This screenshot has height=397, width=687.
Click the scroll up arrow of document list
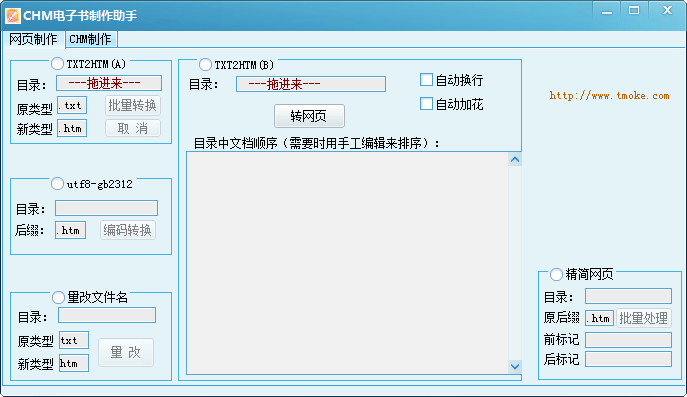pyautogui.click(x=515, y=160)
